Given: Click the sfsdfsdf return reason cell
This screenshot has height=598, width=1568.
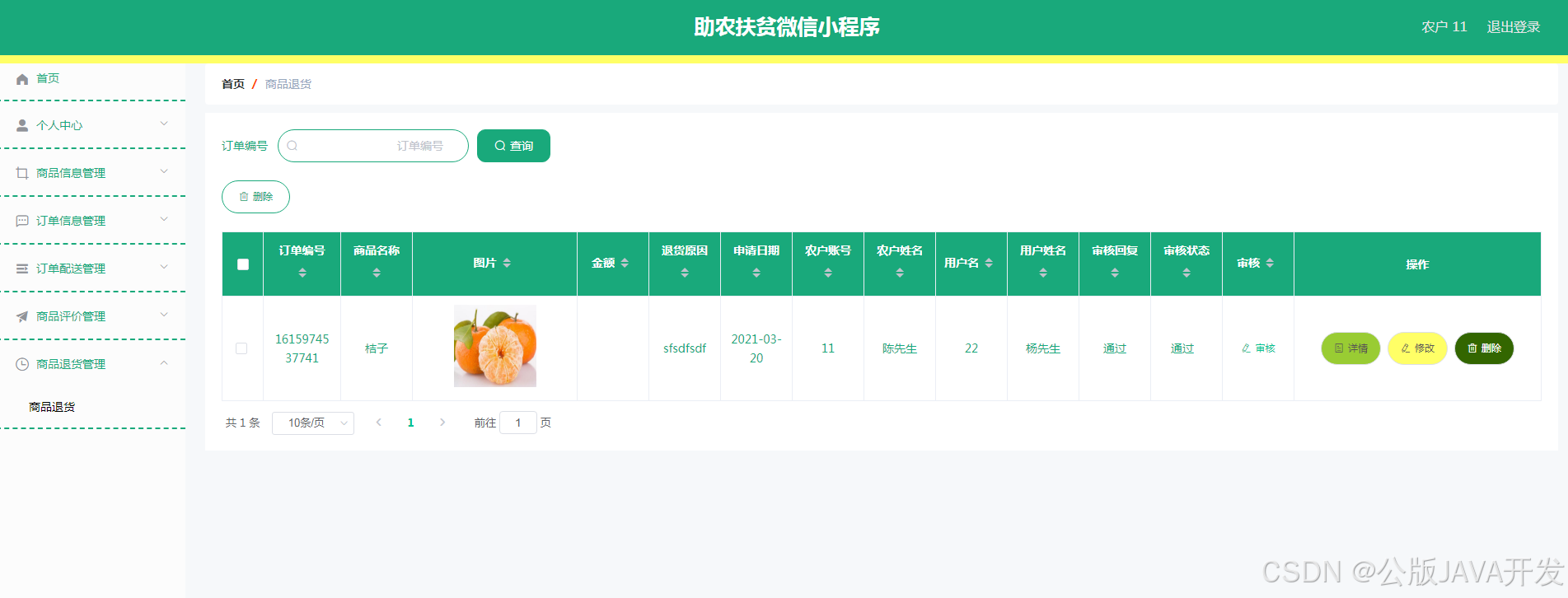Looking at the screenshot, I should [685, 348].
